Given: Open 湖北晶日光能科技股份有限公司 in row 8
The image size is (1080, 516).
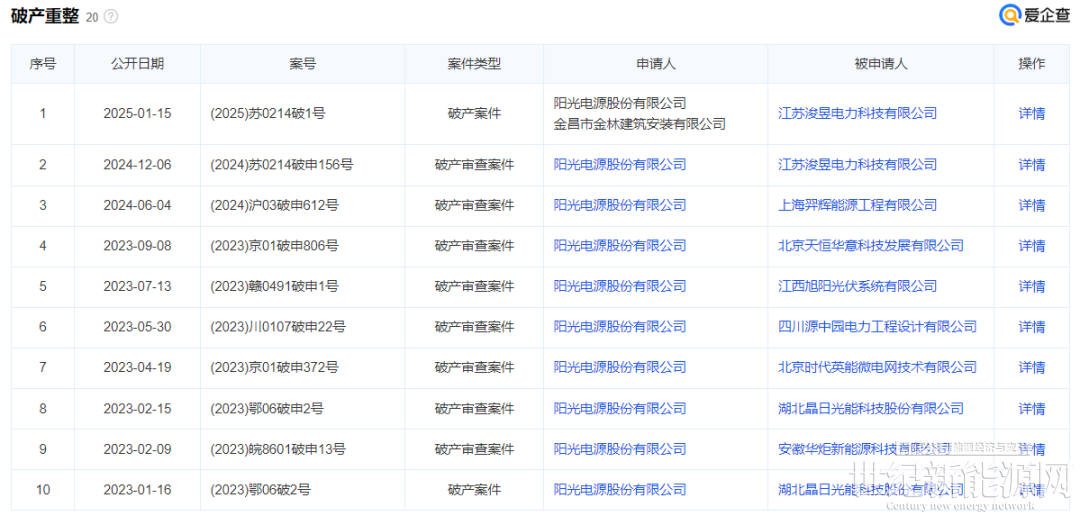Looking at the screenshot, I should pyautogui.click(x=870, y=409).
